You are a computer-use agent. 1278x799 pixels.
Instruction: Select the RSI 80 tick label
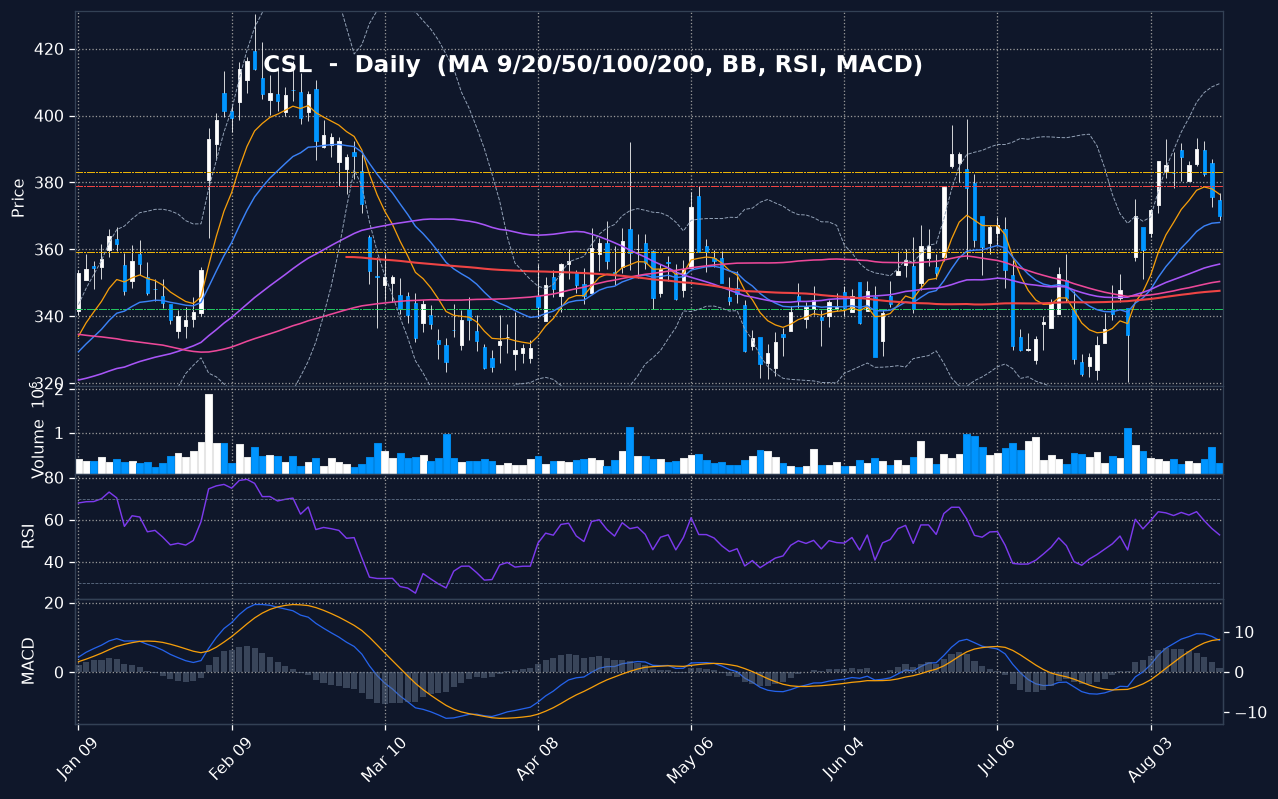point(55,479)
